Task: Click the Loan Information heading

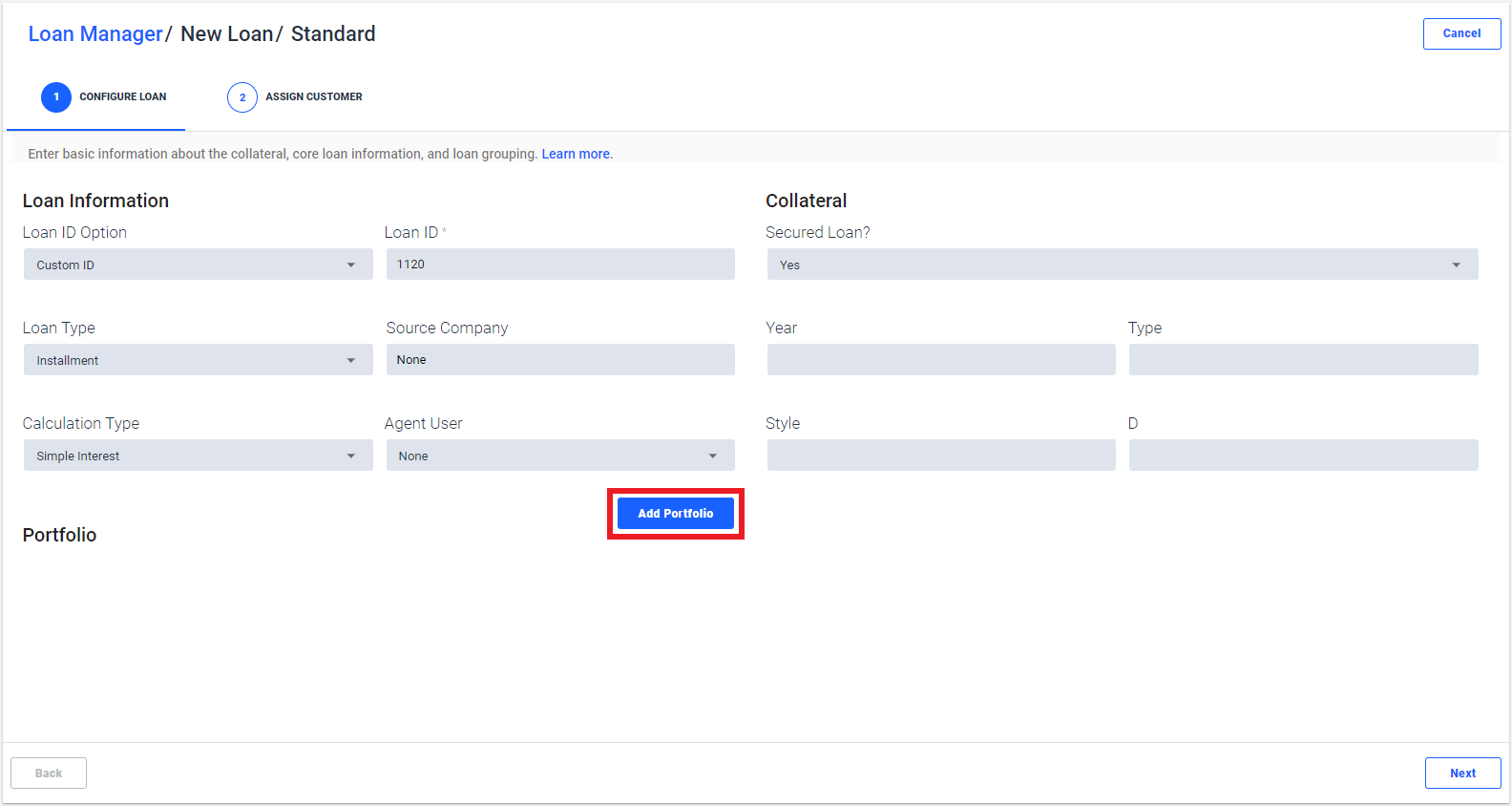Action: click(95, 201)
